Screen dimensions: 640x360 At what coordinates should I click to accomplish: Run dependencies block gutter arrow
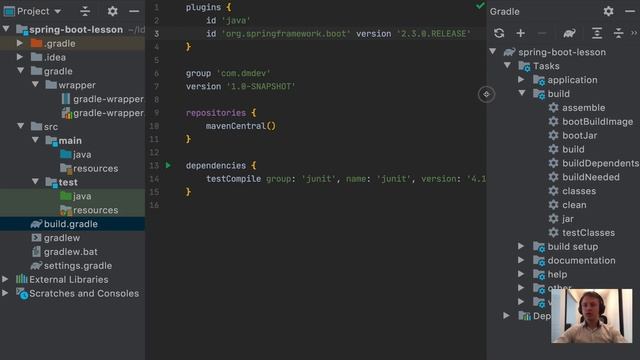[168, 165]
